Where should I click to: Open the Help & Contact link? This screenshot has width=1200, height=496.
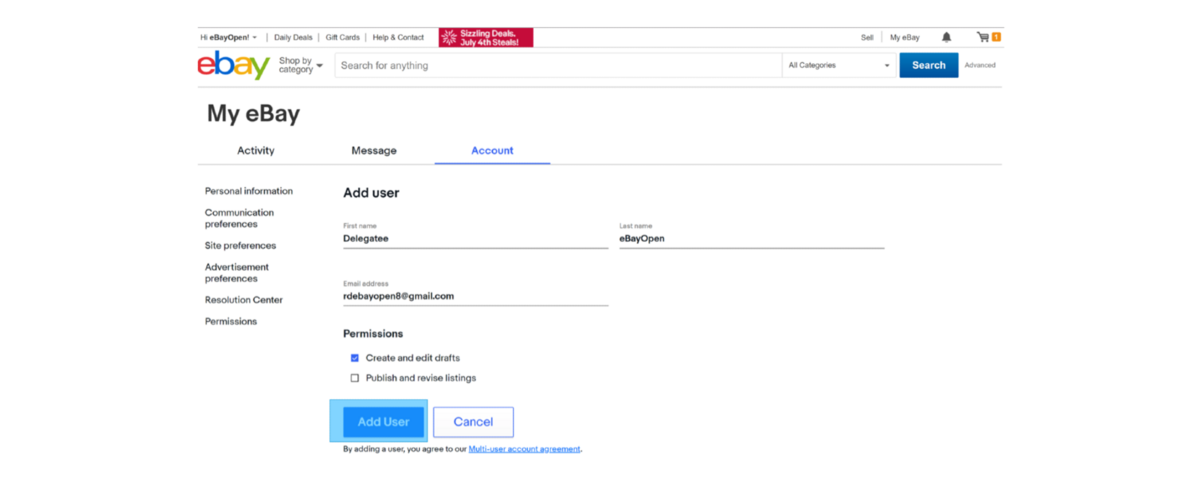tap(398, 37)
